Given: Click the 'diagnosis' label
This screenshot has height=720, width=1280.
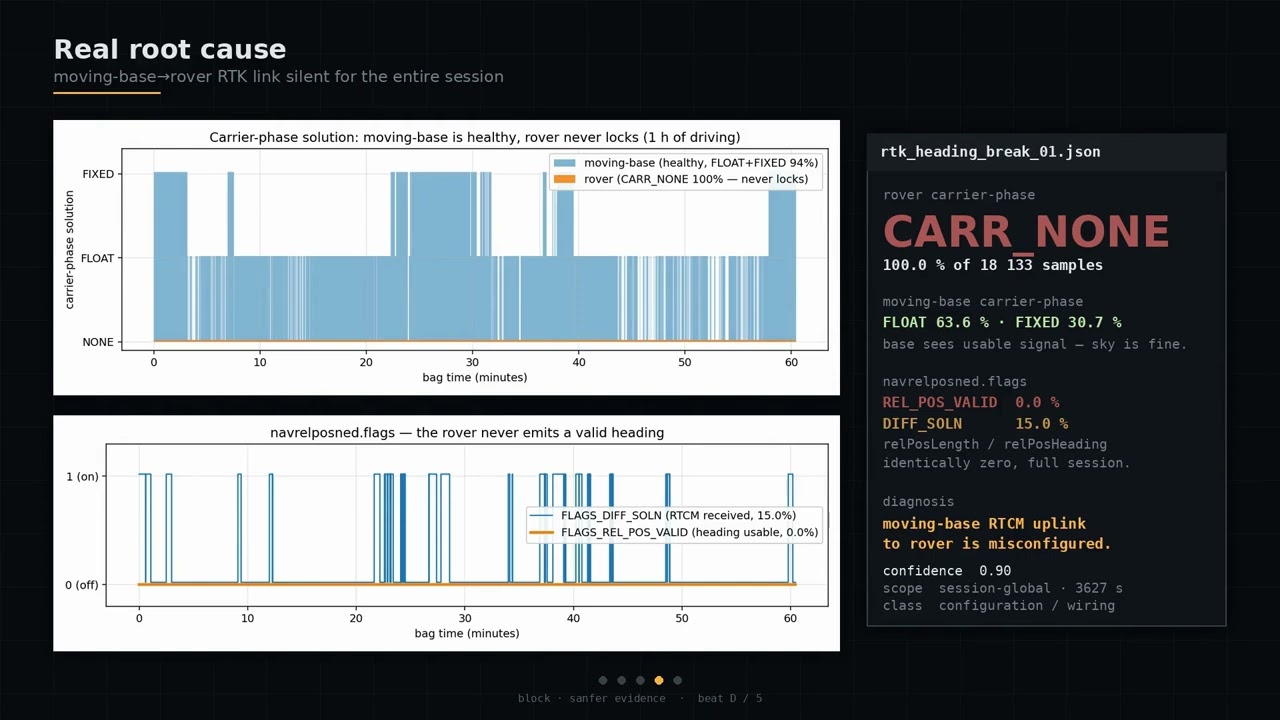Looking at the screenshot, I should (x=918, y=501).
